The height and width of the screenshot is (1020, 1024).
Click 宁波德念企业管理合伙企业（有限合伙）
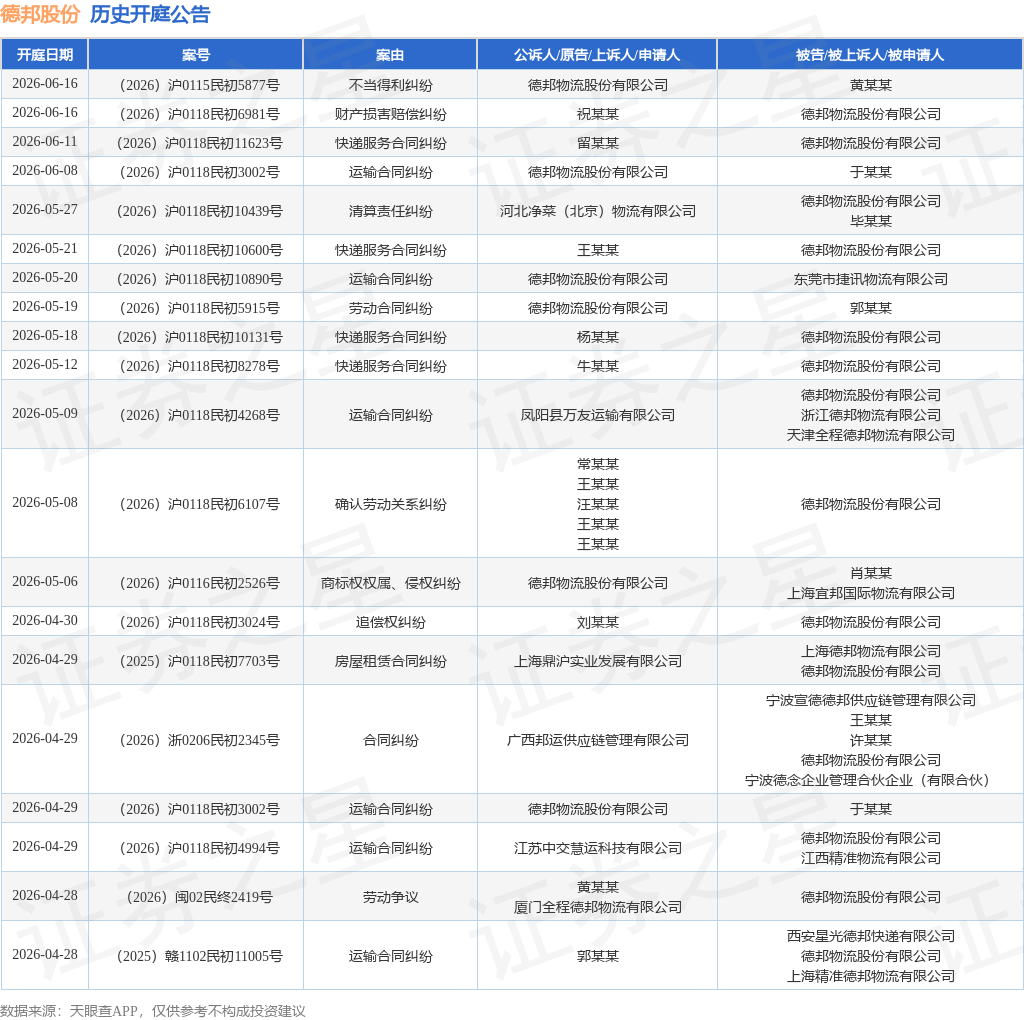click(x=871, y=780)
